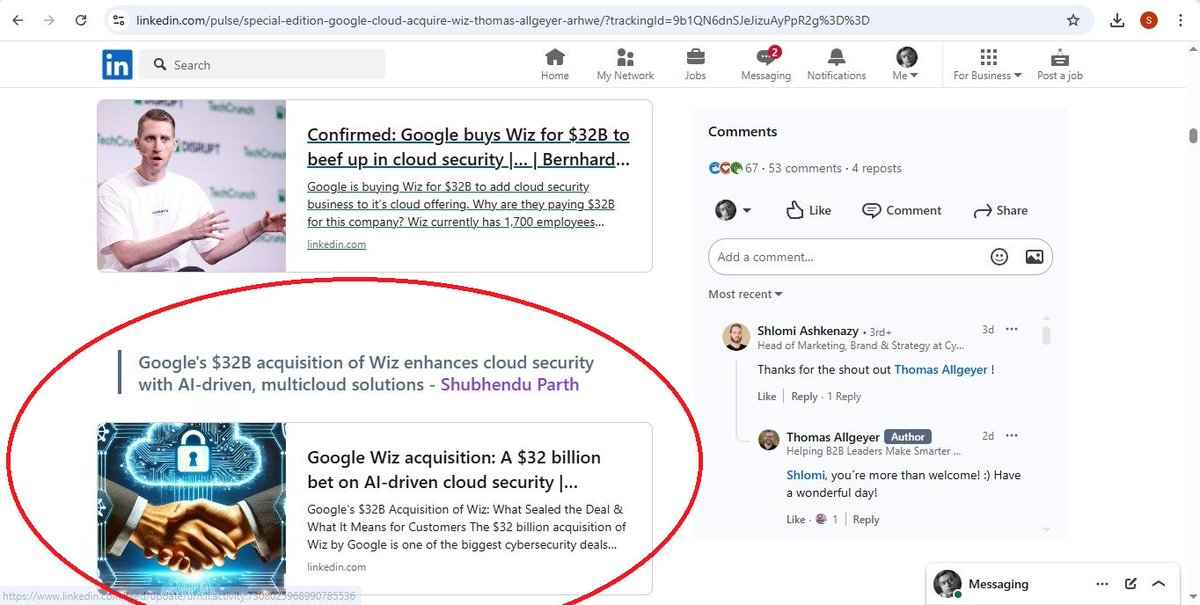The width and height of the screenshot is (1200, 605).
Task: Click Thomas Allgeyer mention in comment
Action: pos(941,369)
